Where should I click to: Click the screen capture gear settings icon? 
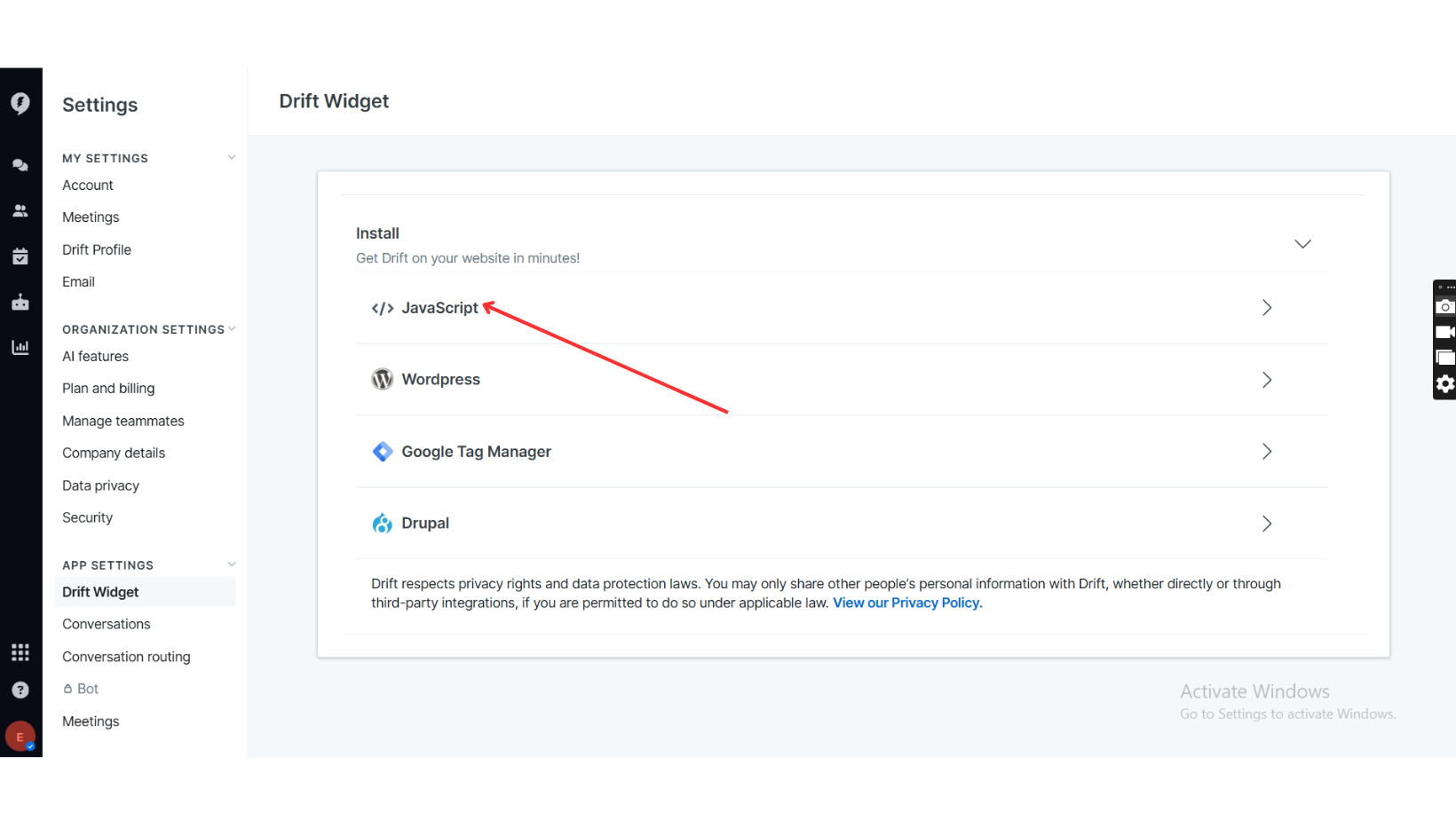tap(1444, 383)
